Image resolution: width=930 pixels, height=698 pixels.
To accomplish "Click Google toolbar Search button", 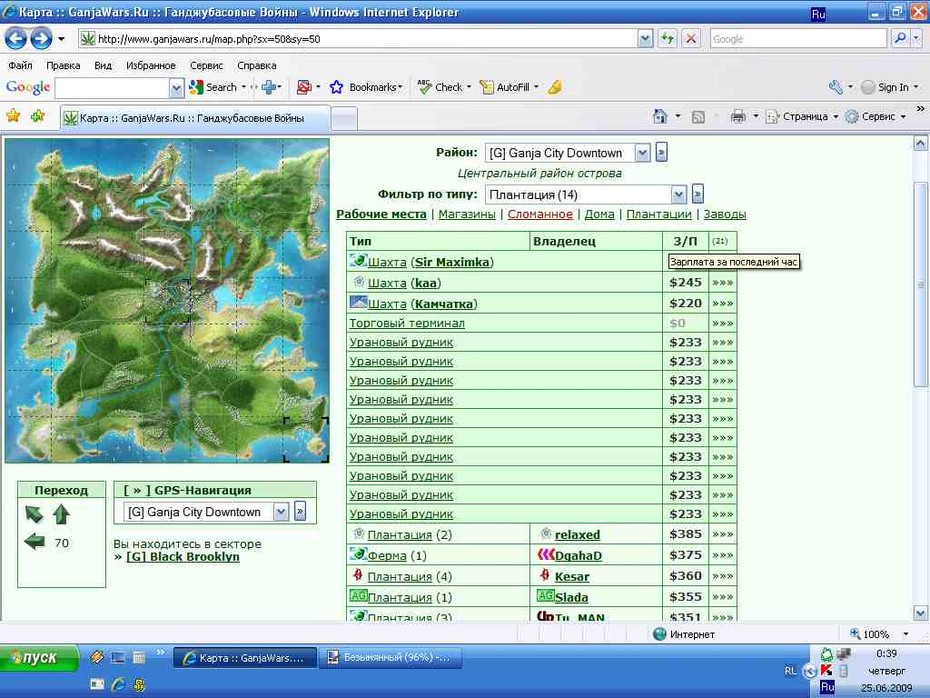I will coord(214,87).
